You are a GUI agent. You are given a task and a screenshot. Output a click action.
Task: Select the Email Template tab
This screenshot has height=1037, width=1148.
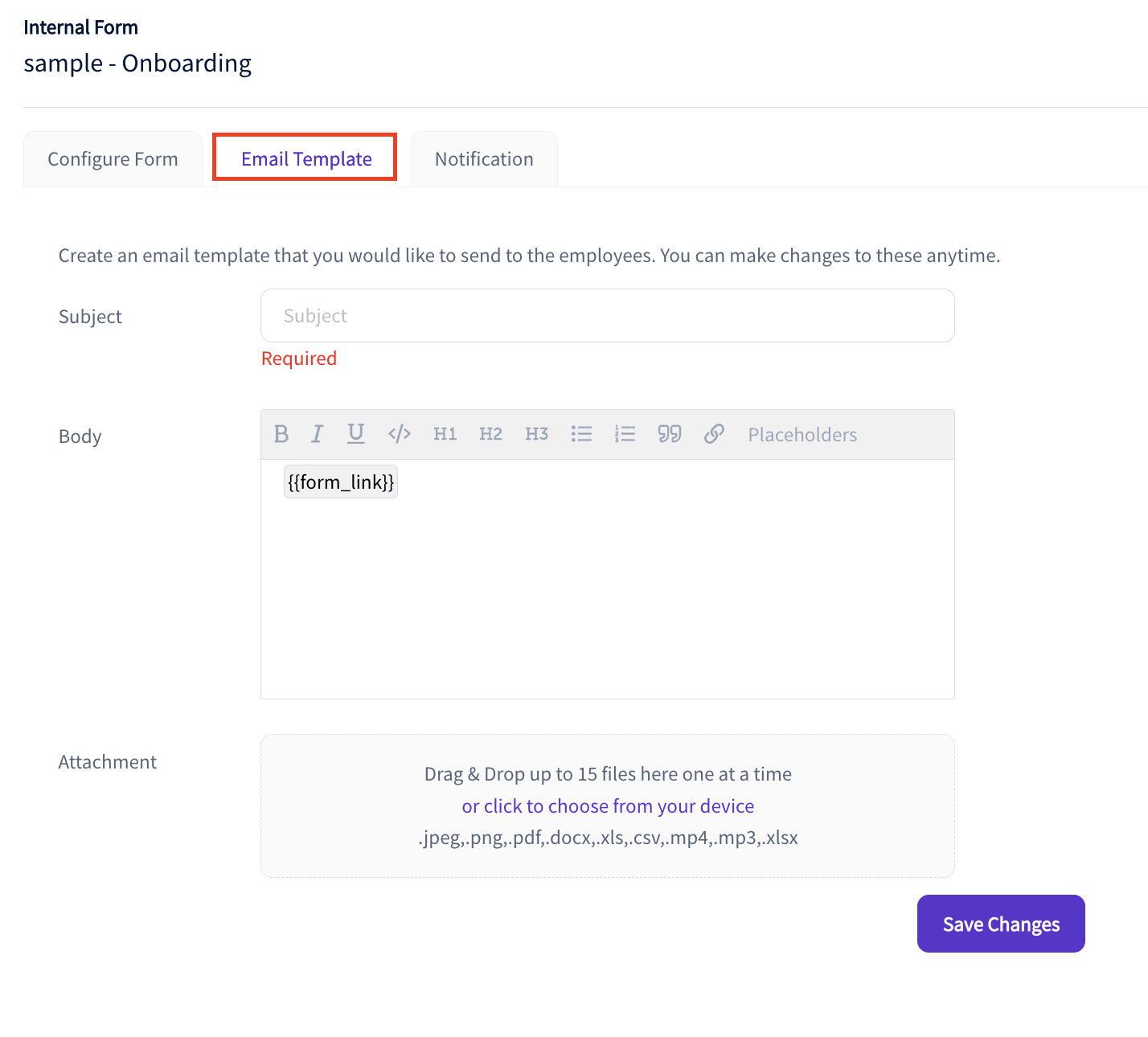pos(306,158)
